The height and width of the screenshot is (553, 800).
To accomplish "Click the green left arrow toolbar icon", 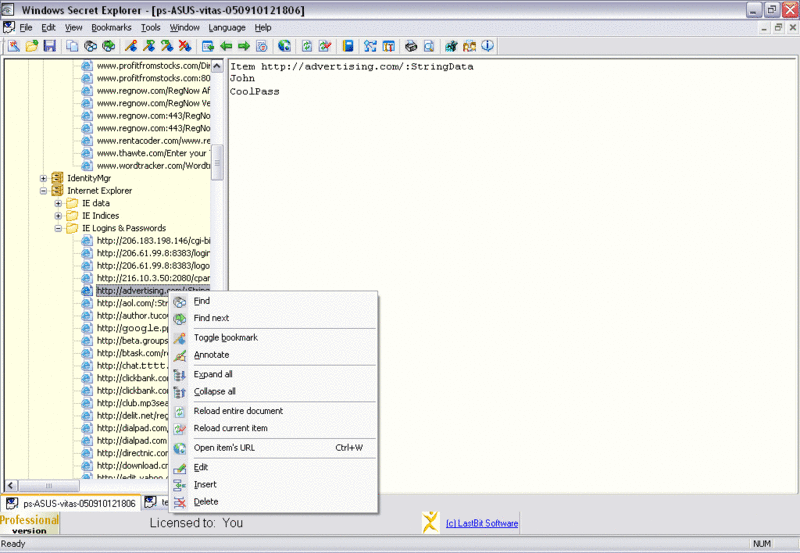I will point(226,46).
